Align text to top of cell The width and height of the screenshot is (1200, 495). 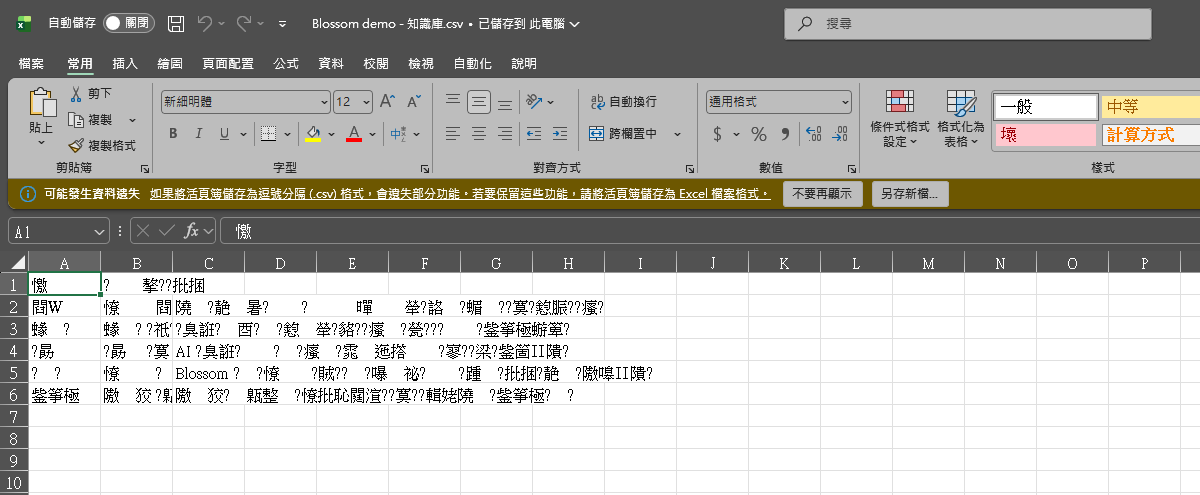(452, 101)
